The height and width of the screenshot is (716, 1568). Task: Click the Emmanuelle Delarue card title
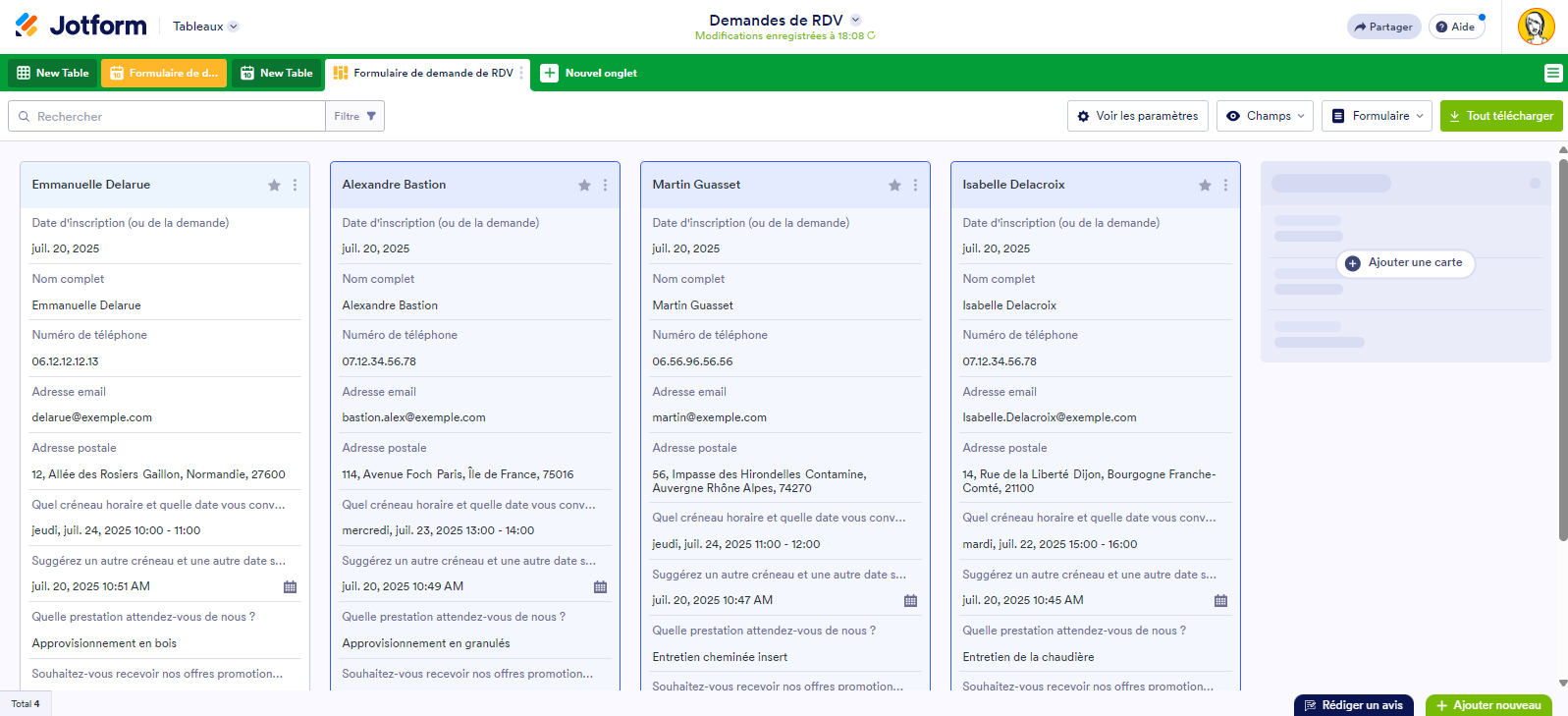pyautogui.click(x=91, y=185)
